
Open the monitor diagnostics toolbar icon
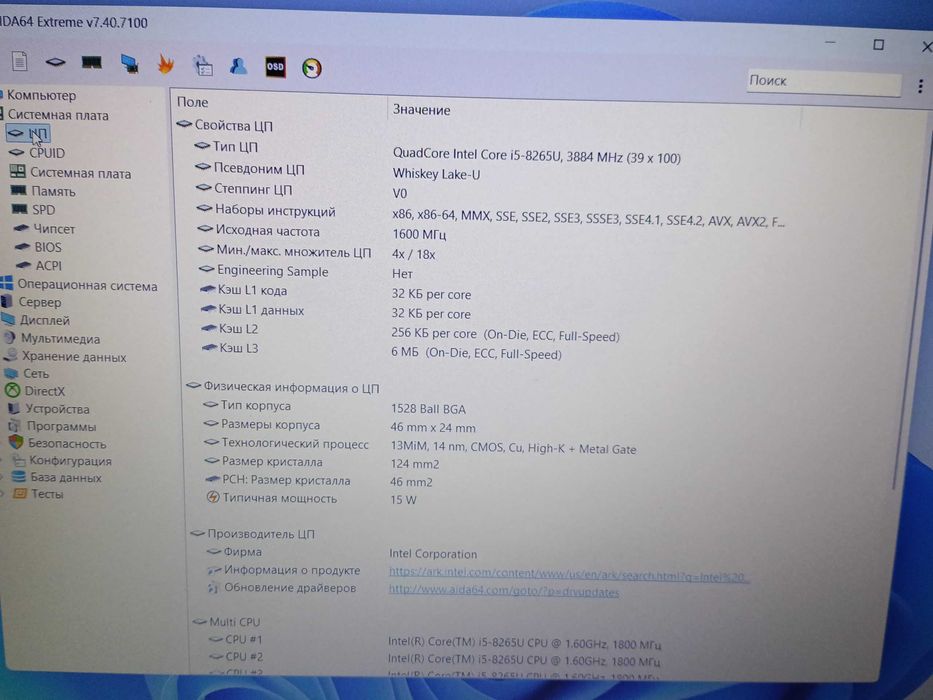[x=129, y=63]
